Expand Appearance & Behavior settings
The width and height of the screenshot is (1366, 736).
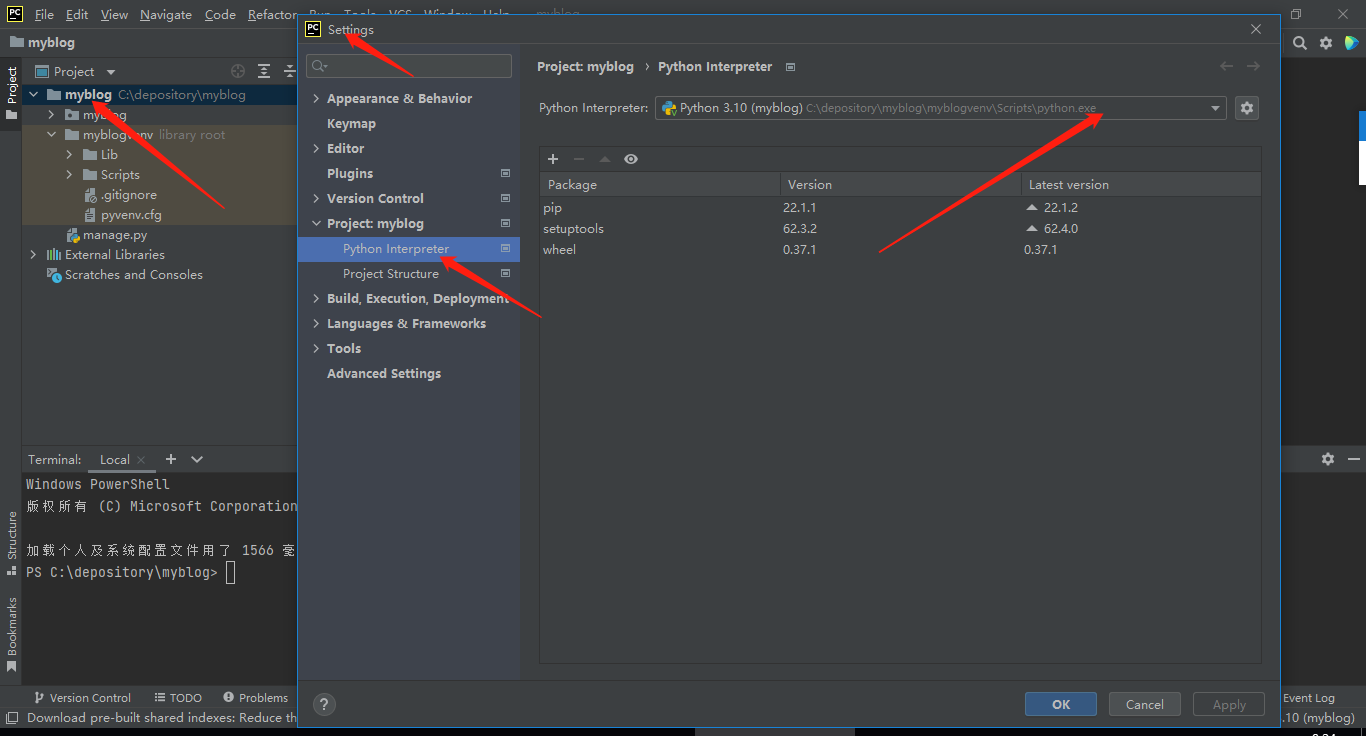[316, 99]
